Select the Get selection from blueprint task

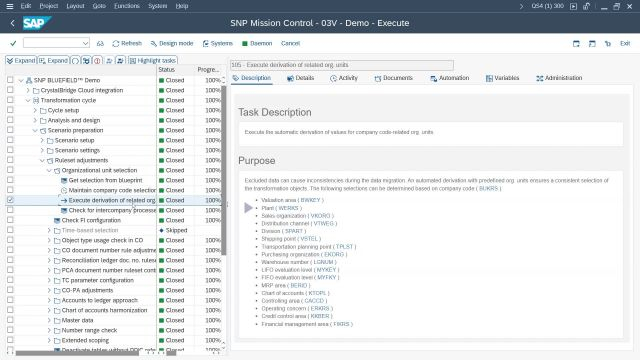point(105,180)
